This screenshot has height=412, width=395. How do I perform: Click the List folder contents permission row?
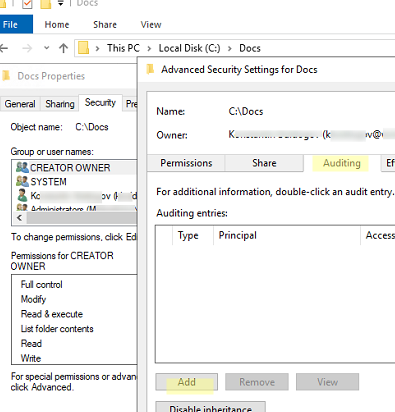[57, 329]
